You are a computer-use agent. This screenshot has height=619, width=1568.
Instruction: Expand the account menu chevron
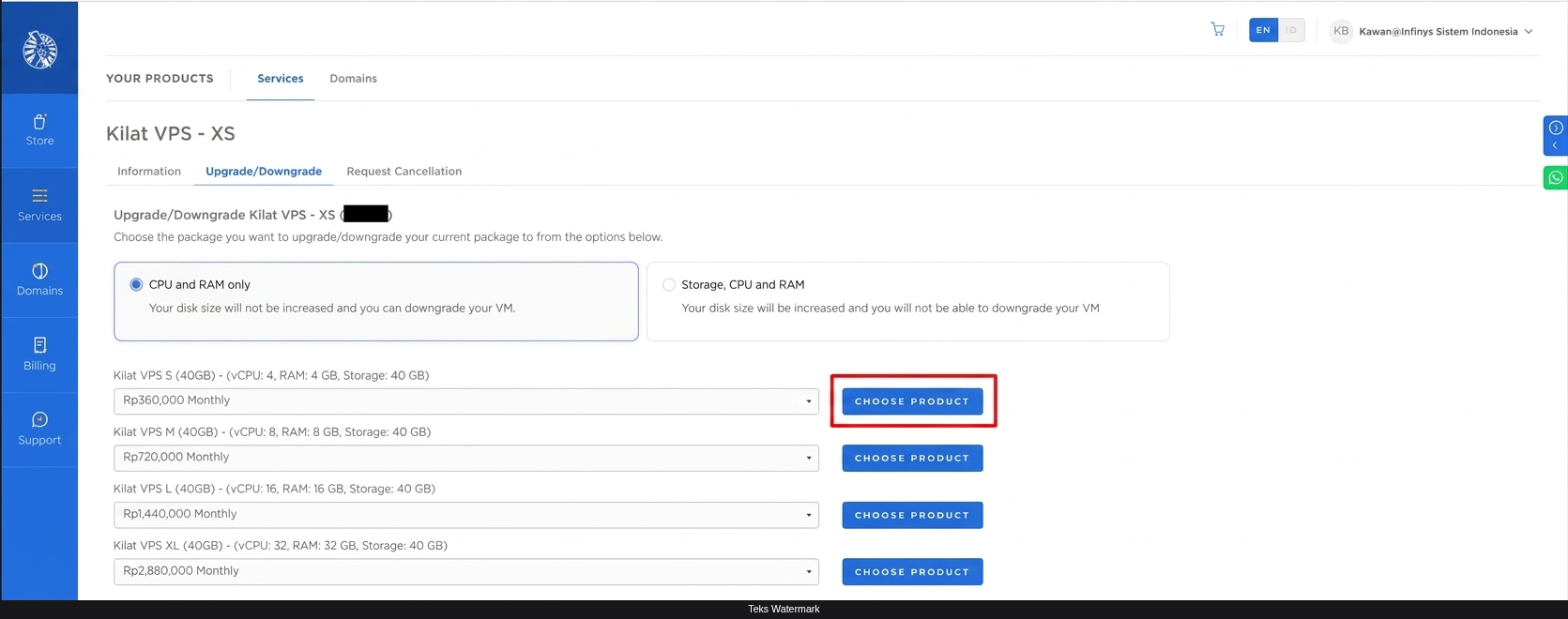click(x=1529, y=32)
